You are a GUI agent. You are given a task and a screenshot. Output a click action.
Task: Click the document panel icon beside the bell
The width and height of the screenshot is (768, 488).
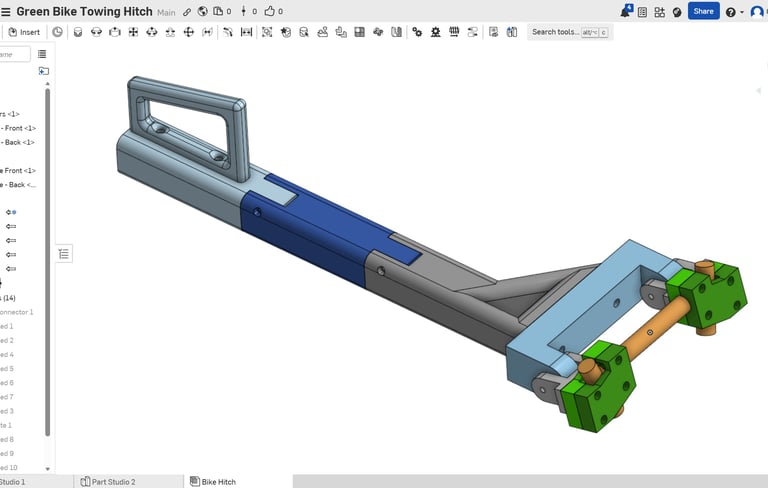(x=642, y=12)
